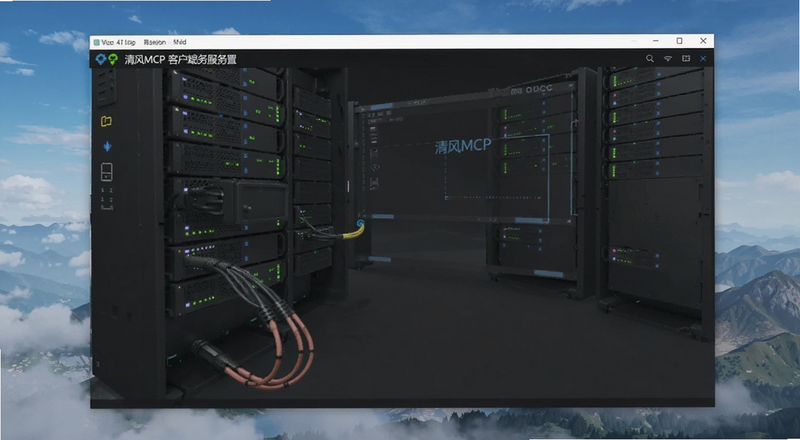
Task: Click the green badge icon beside the gear logo
Action: click(x=113, y=59)
